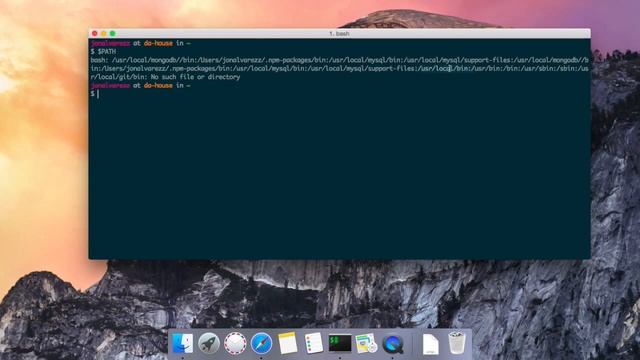Launch Safari from the dock
This screenshot has width=640, height=360.
(261, 343)
